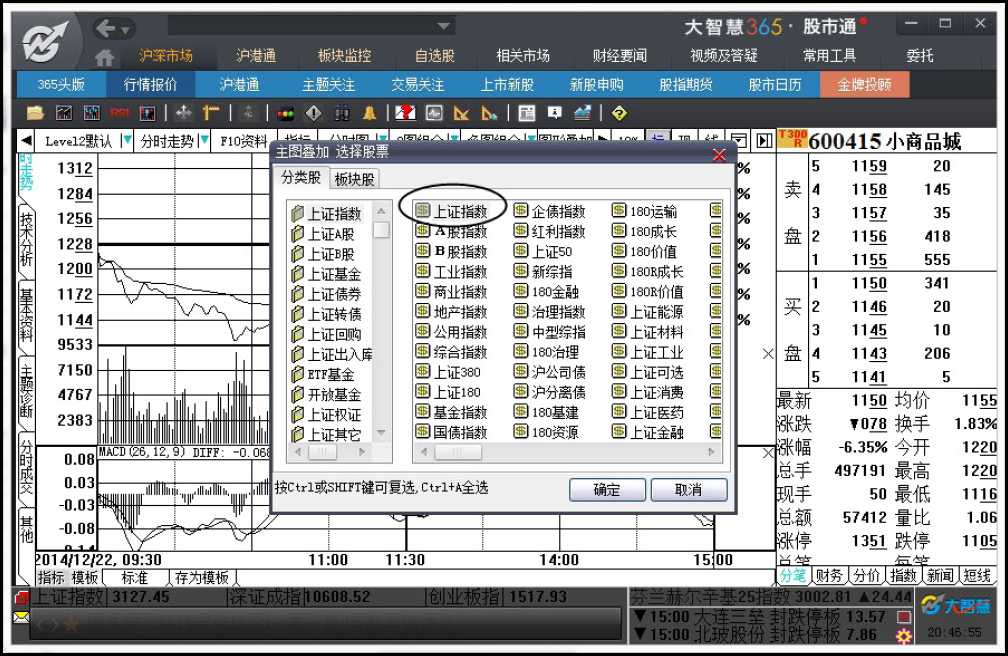The height and width of the screenshot is (656, 1008).
Task: Select 上证能源 in the stock list
Action: tap(648, 311)
